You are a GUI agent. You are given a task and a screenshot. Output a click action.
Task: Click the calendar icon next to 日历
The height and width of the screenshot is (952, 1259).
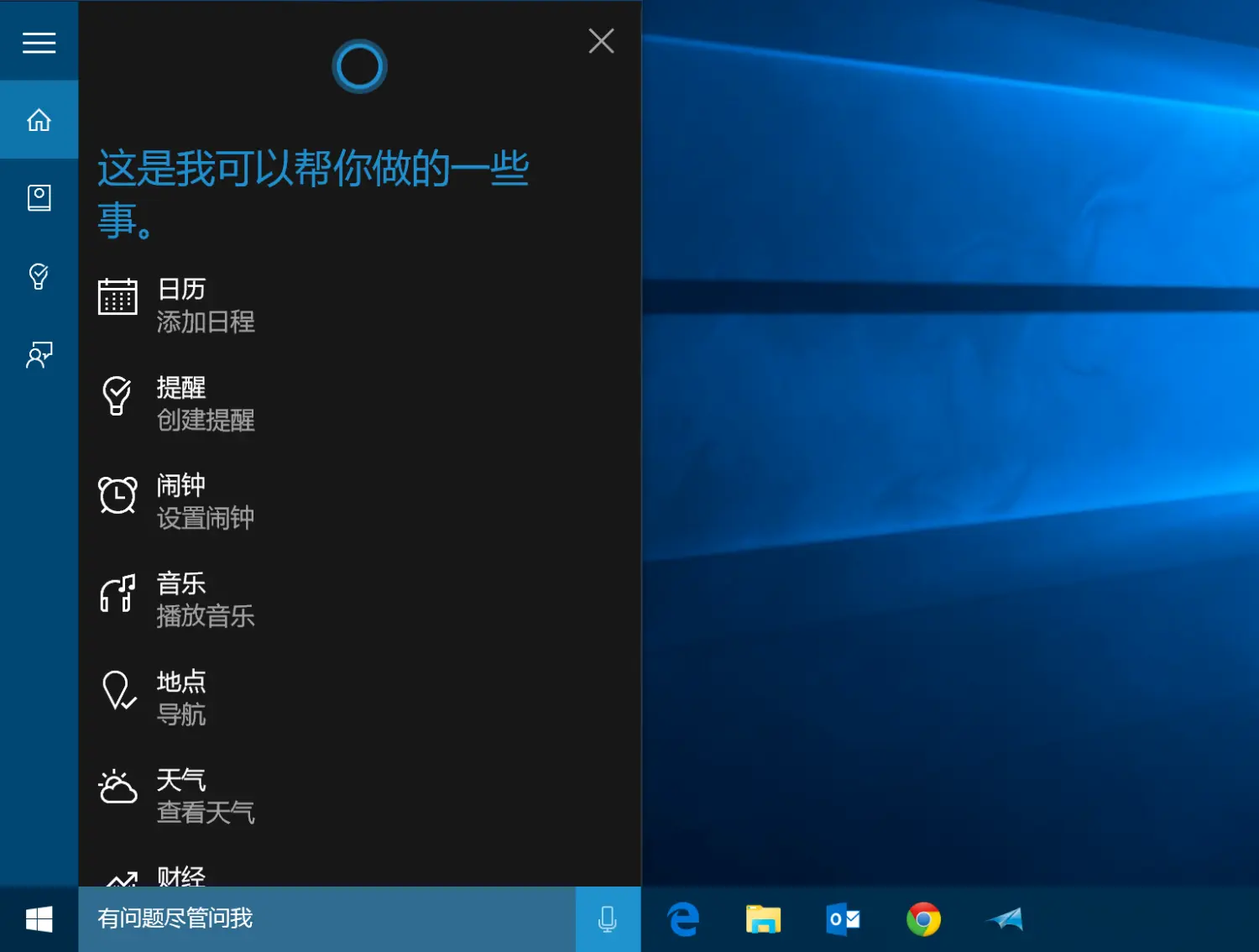pos(118,296)
